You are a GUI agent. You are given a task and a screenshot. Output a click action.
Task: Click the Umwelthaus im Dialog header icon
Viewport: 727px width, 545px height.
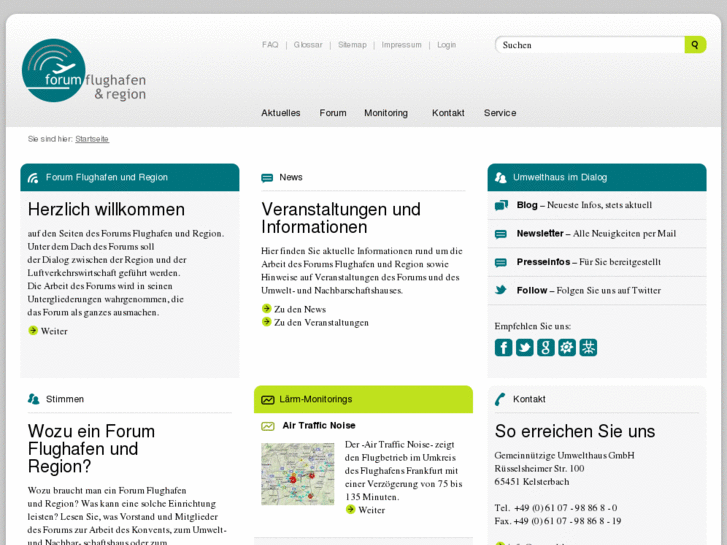[501, 178]
